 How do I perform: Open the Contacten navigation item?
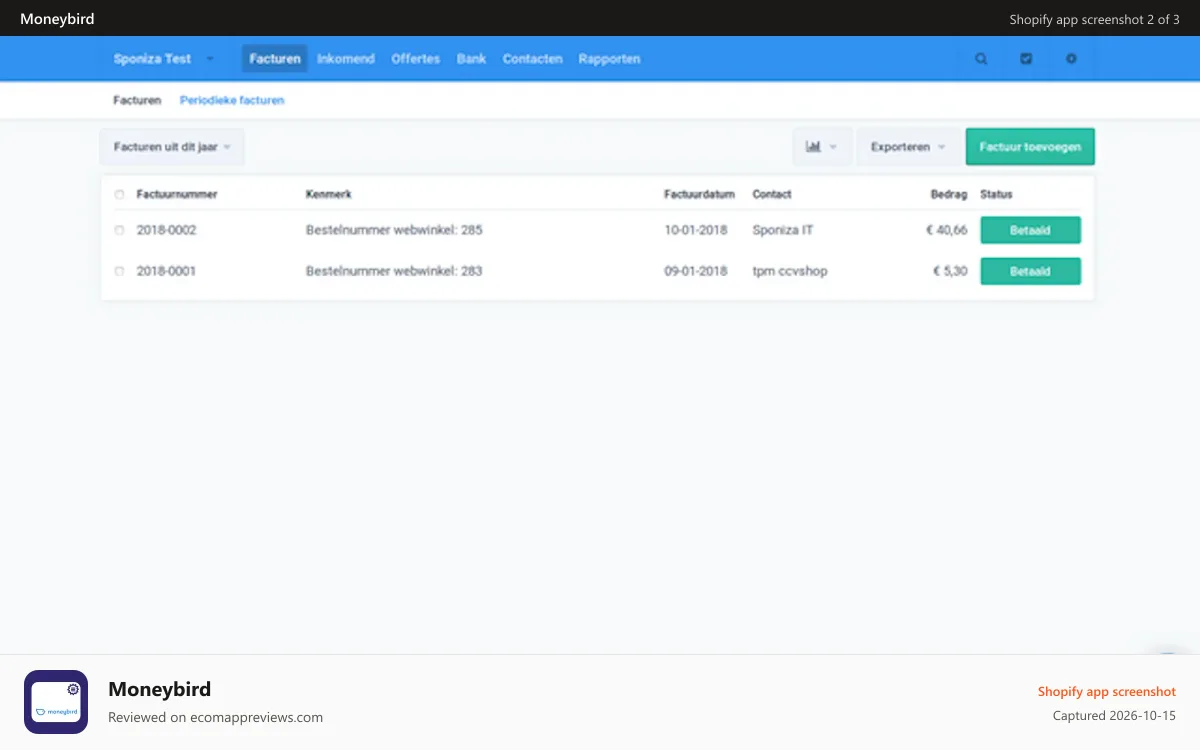[x=532, y=59]
